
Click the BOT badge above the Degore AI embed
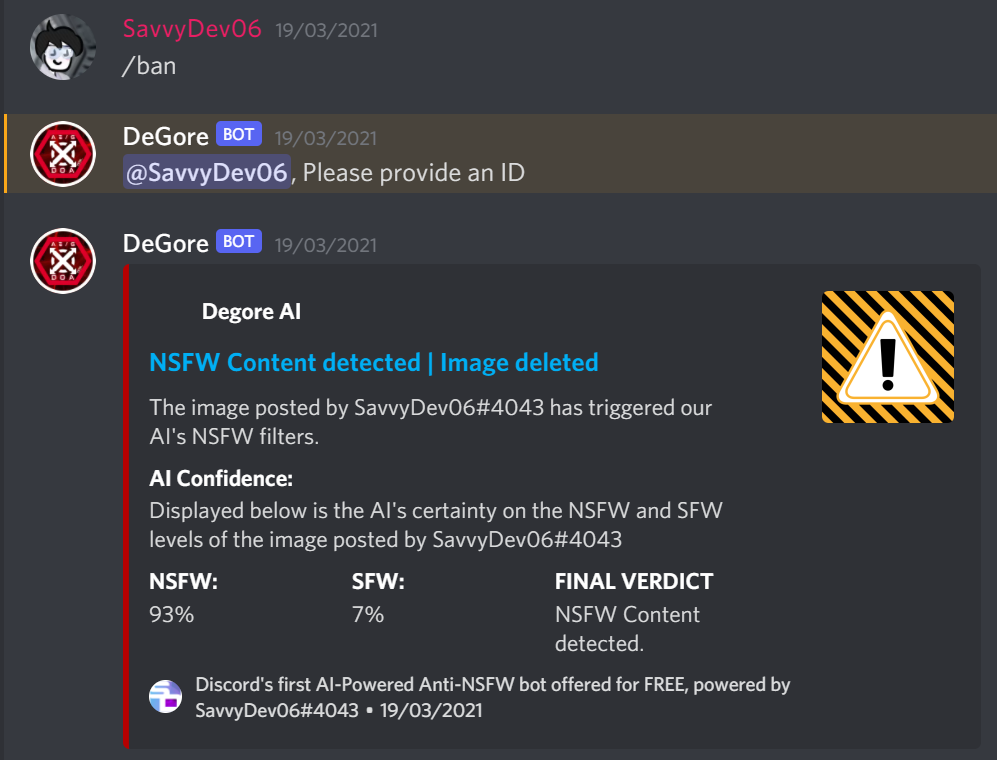(x=238, y=241)
